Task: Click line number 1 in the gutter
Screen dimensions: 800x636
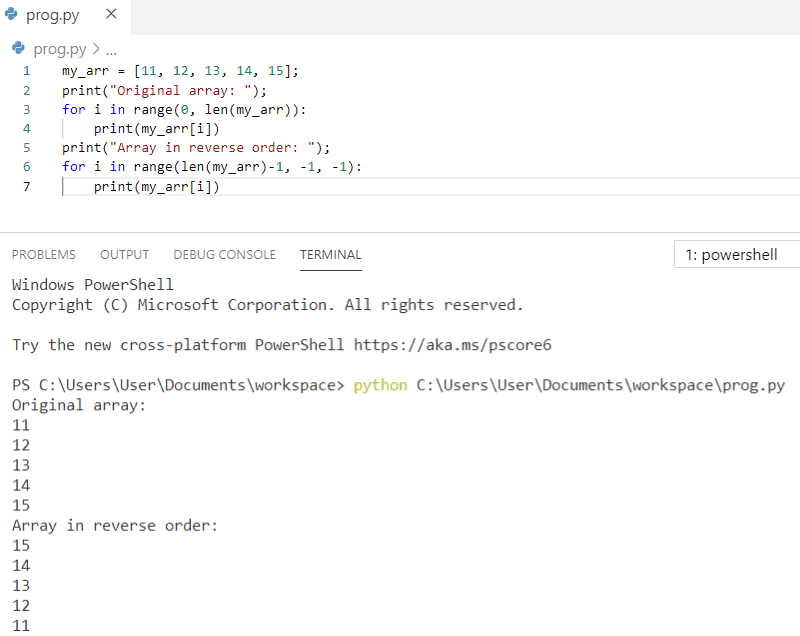Action: pos(27,71)
